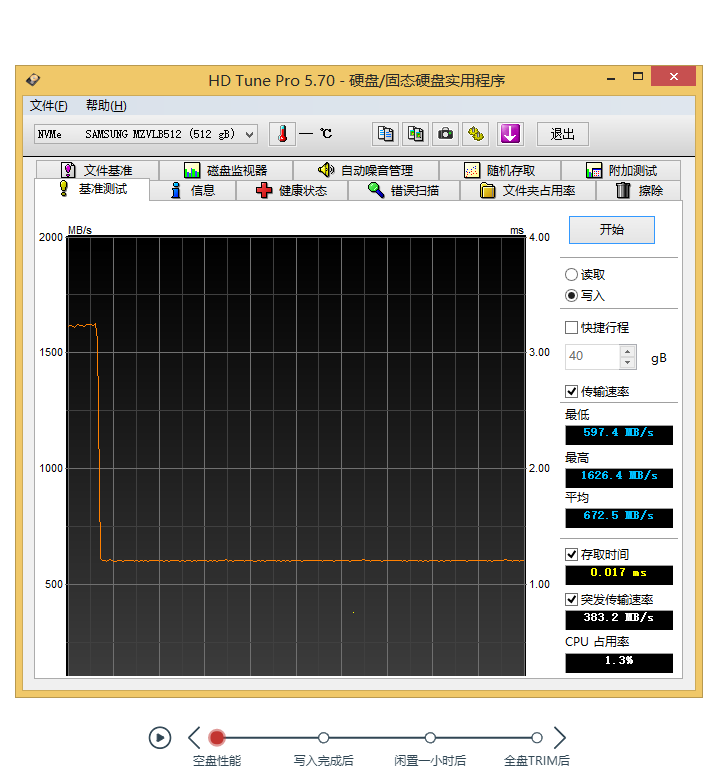
Task: Open the 附加测试 tab
Action: [x=621, y=171]
